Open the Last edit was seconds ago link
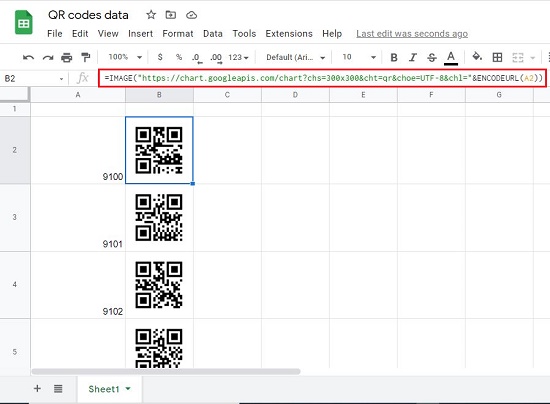Screen dimensions: 550x404 pos(412,34)
